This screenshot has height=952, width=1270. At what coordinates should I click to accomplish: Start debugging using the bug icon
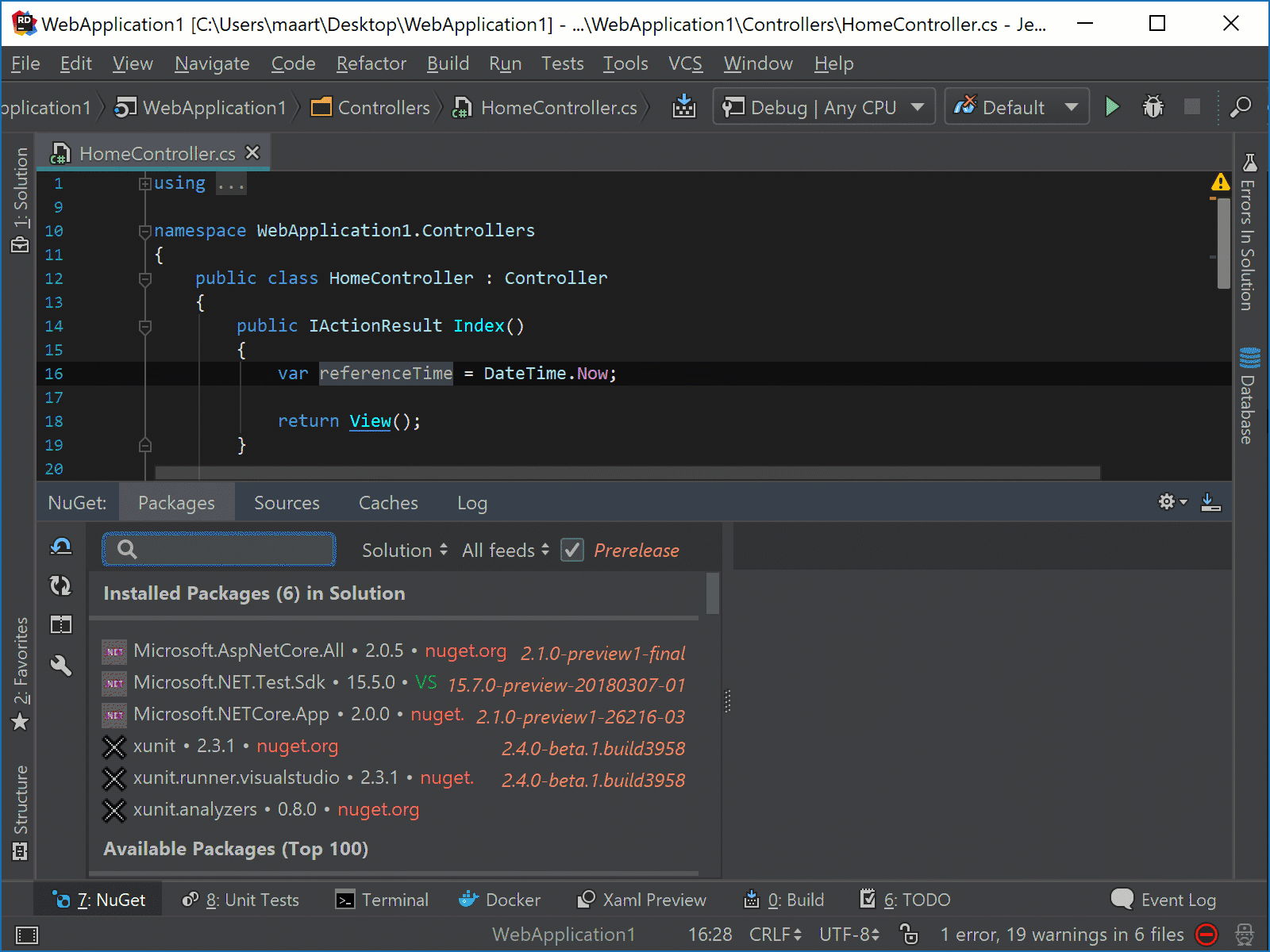(1153, 106)
